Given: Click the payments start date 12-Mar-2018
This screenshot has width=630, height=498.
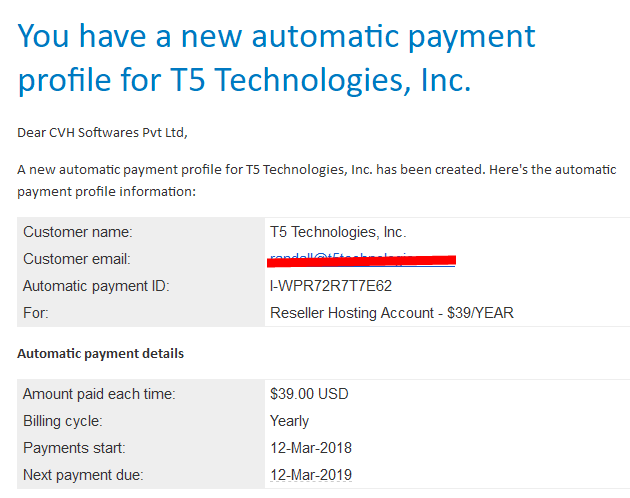Looking at the screenshot, I should click(311, 448).
